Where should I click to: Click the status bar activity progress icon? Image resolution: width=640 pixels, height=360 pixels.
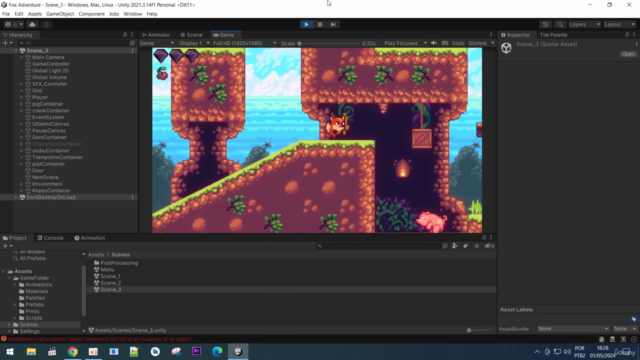tap(633, 339)
